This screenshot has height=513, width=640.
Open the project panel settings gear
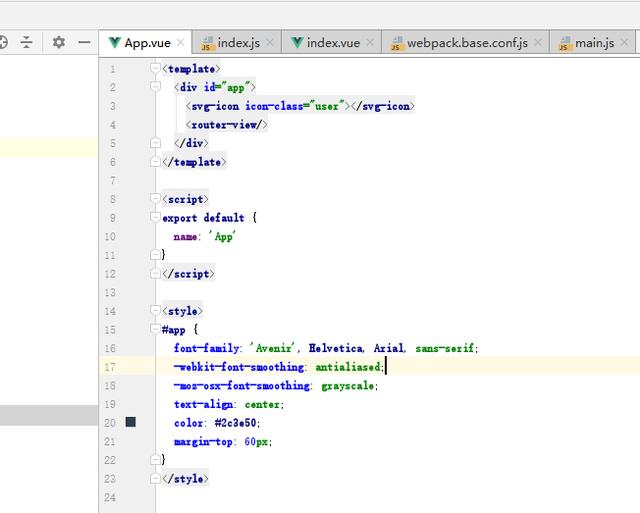click(x=59, y=42)
